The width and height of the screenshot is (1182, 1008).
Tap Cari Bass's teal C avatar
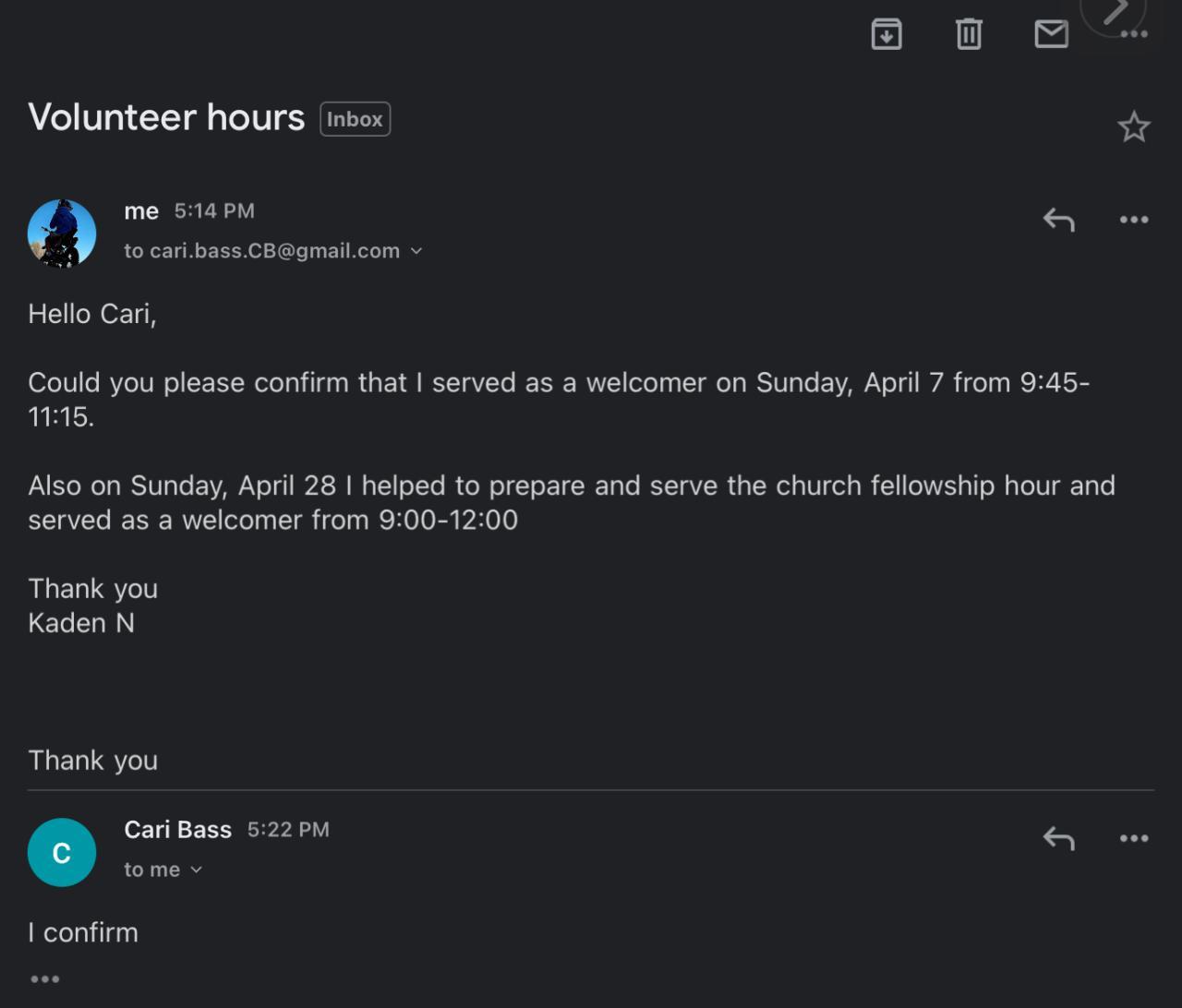point(62,852)
